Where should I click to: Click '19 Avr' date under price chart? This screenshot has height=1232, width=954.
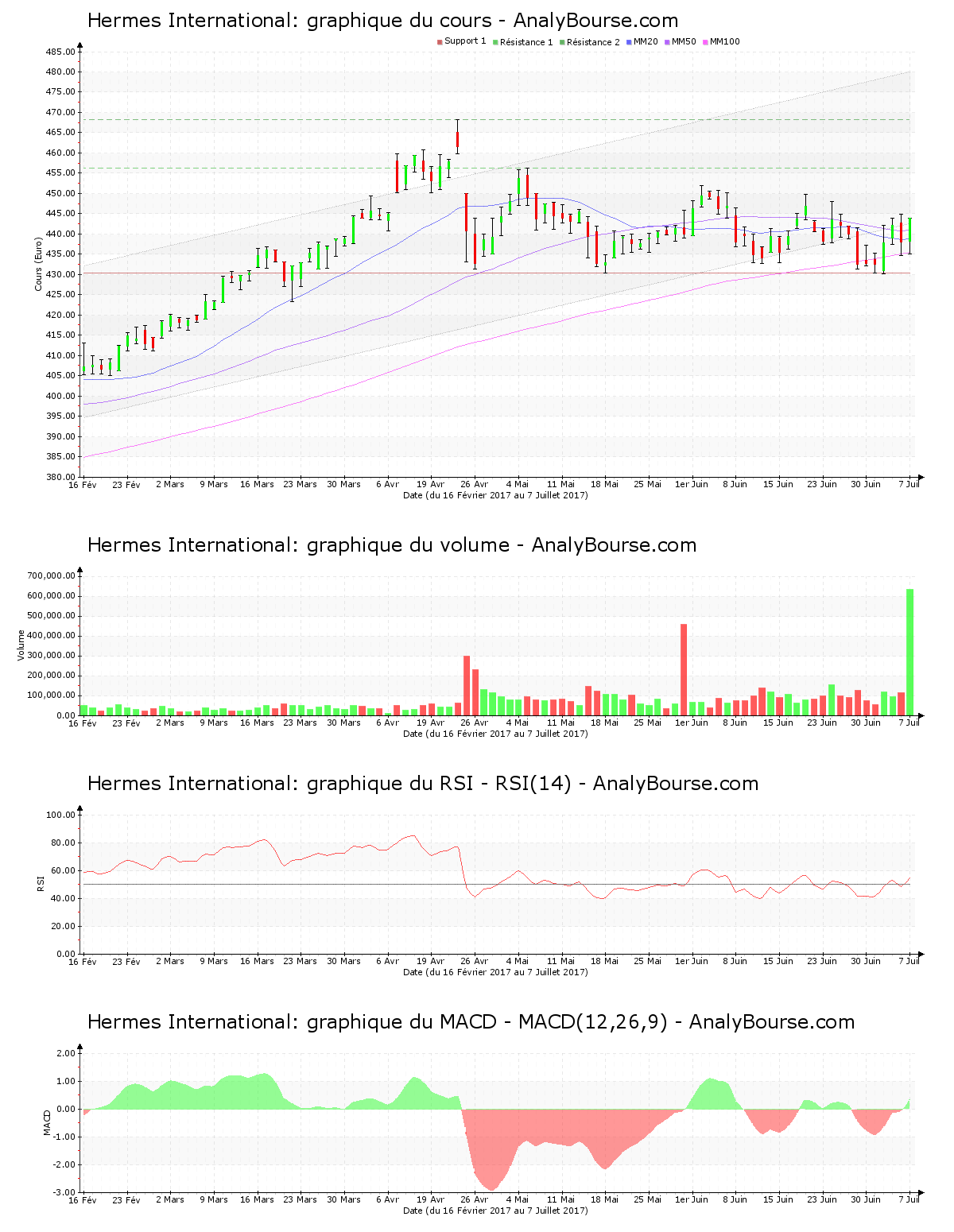(431, 484)
